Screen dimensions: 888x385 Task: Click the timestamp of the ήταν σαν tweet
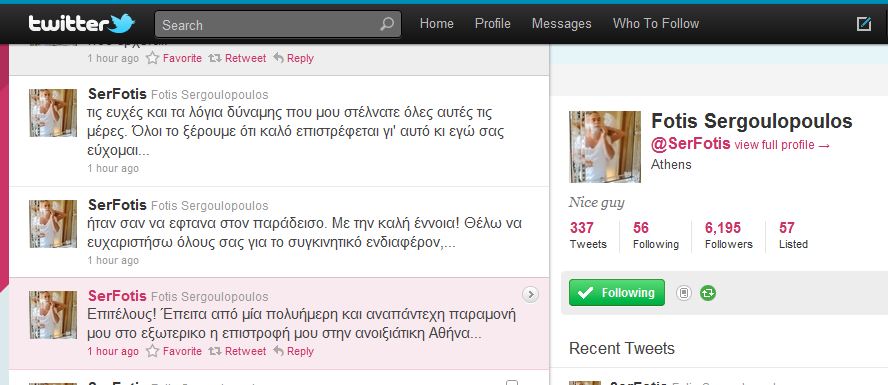tap(113, 260)
